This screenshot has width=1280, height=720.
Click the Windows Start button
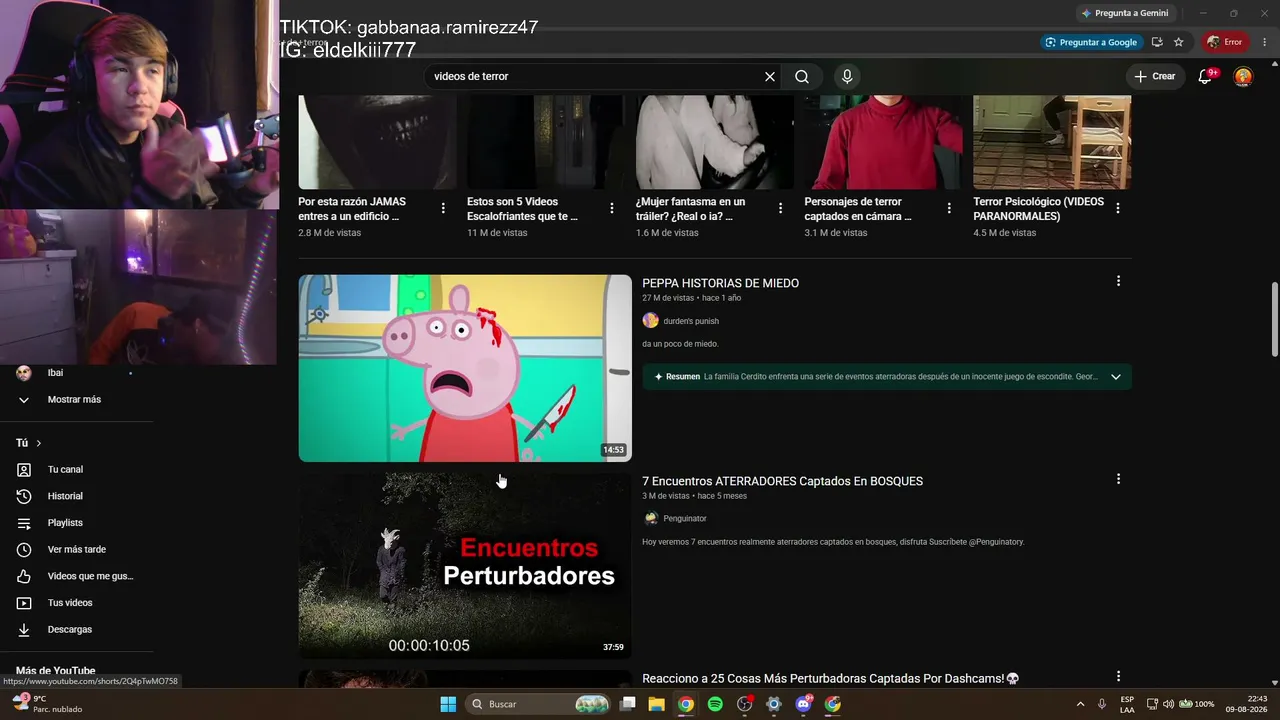(x=448, y=704)
